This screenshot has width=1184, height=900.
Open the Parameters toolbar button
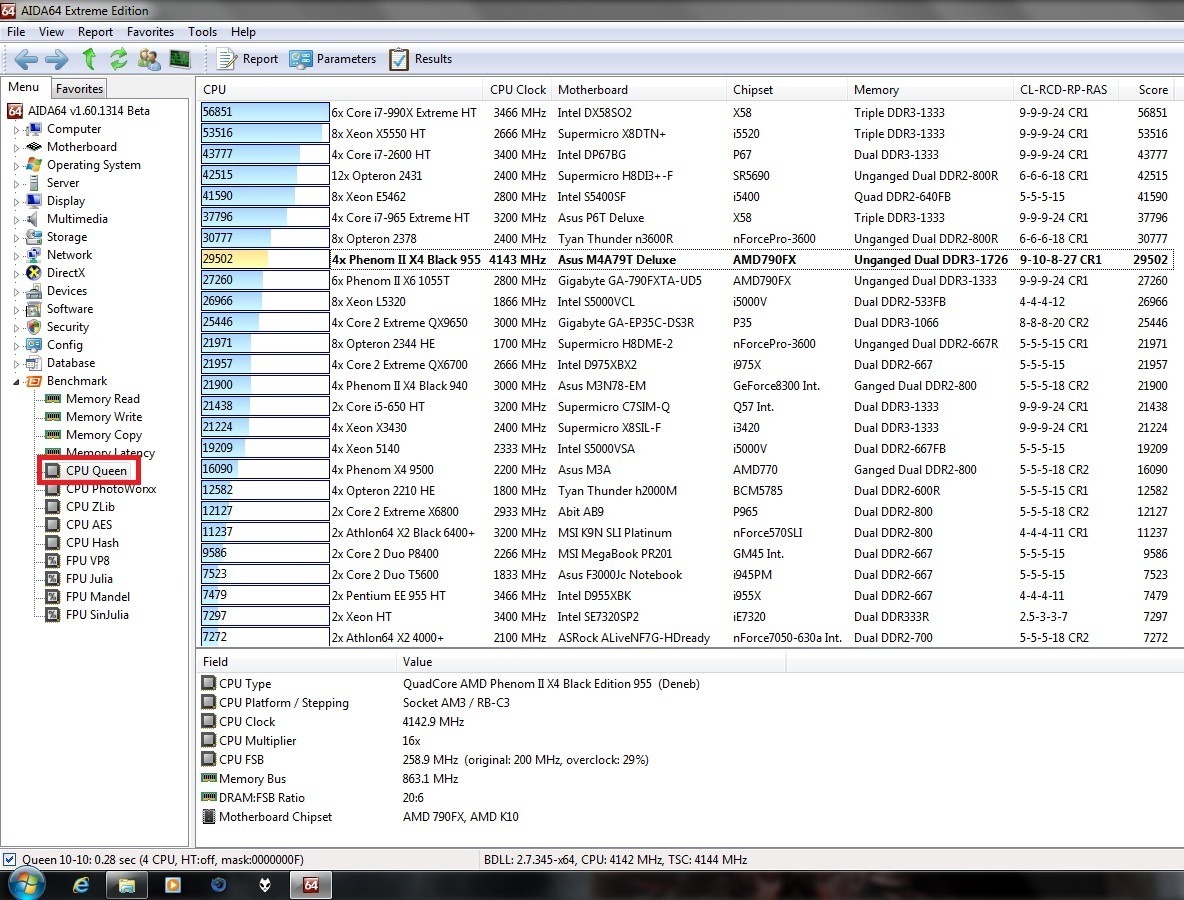pos(332,59)
